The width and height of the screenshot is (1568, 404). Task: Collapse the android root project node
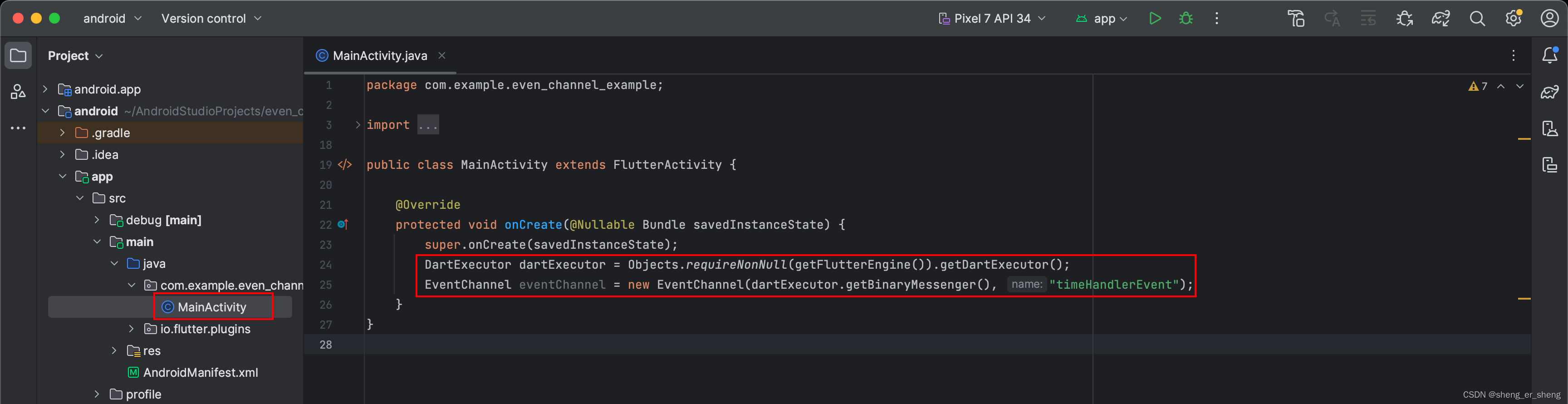pyautogui.click(x=45, y=111)
